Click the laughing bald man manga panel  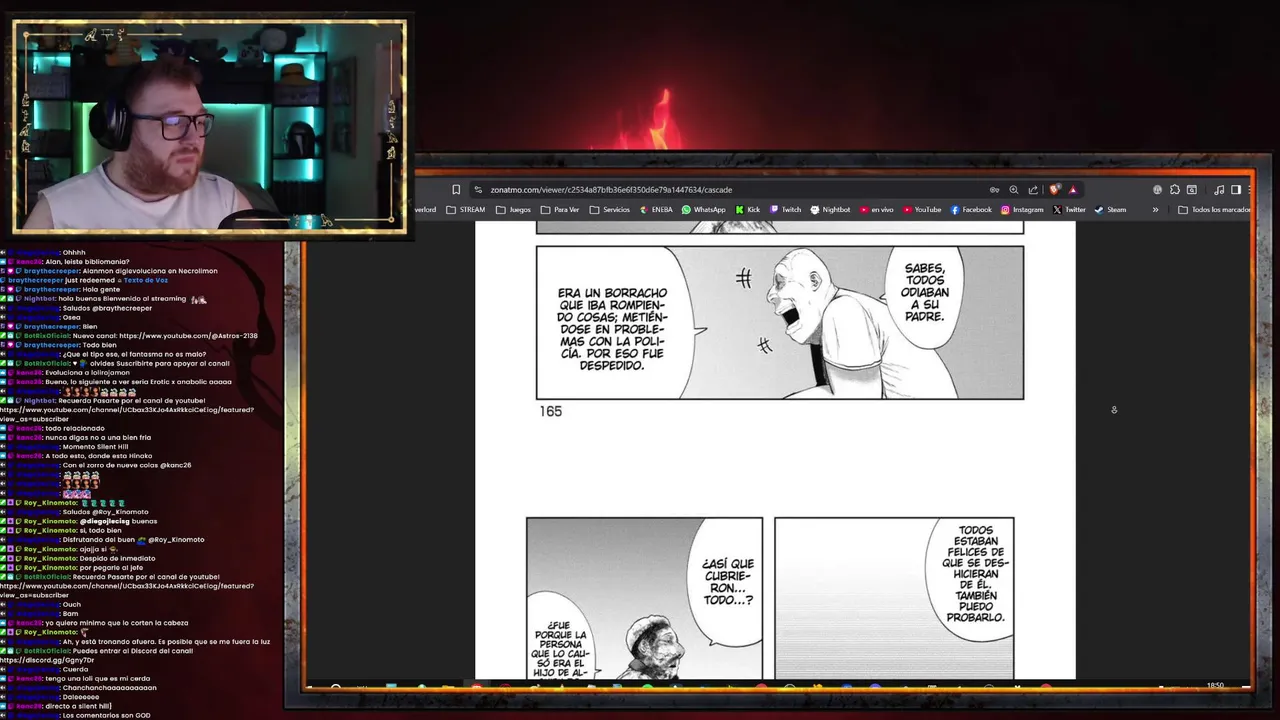(x=780, y=322)
